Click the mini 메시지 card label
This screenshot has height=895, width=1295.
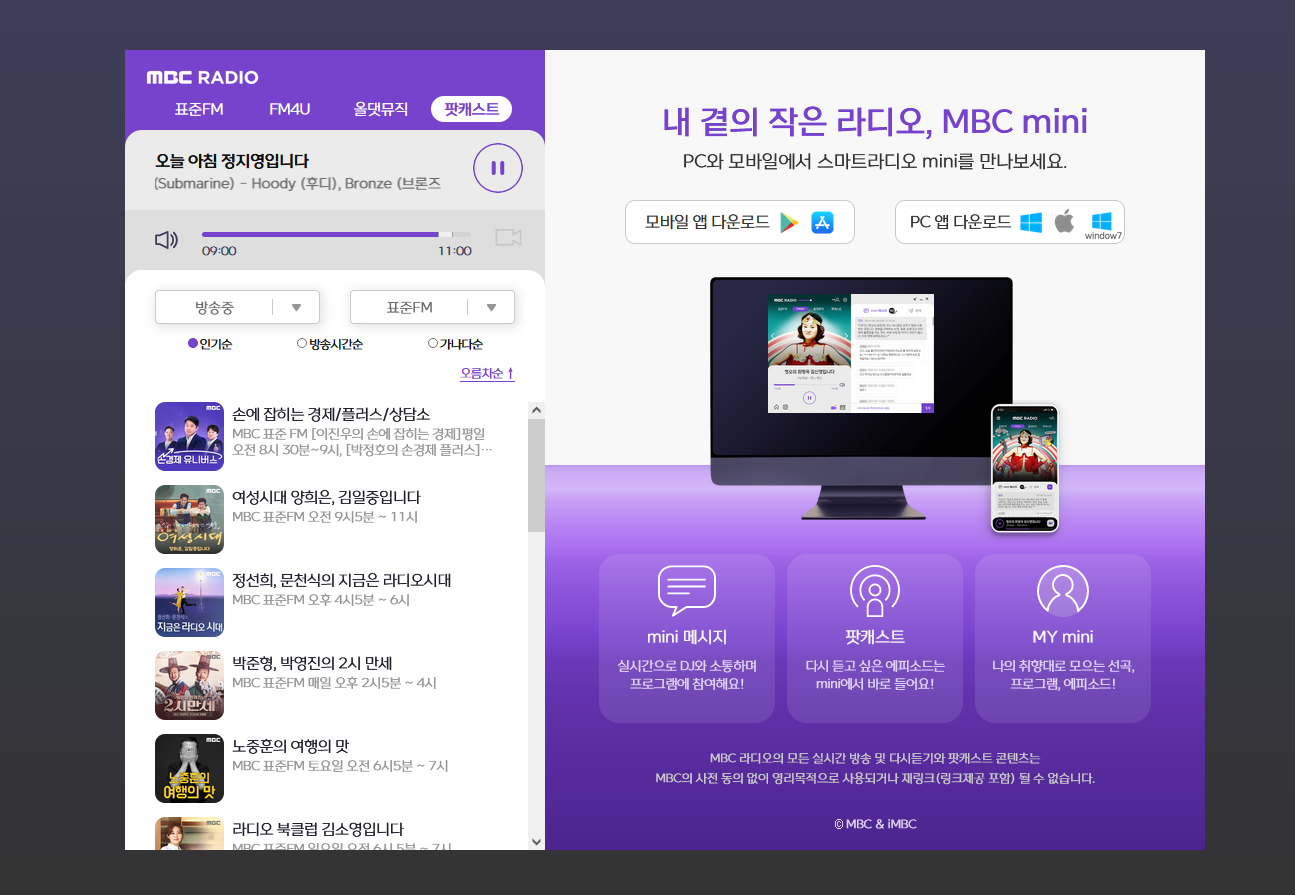click(687, 637)
